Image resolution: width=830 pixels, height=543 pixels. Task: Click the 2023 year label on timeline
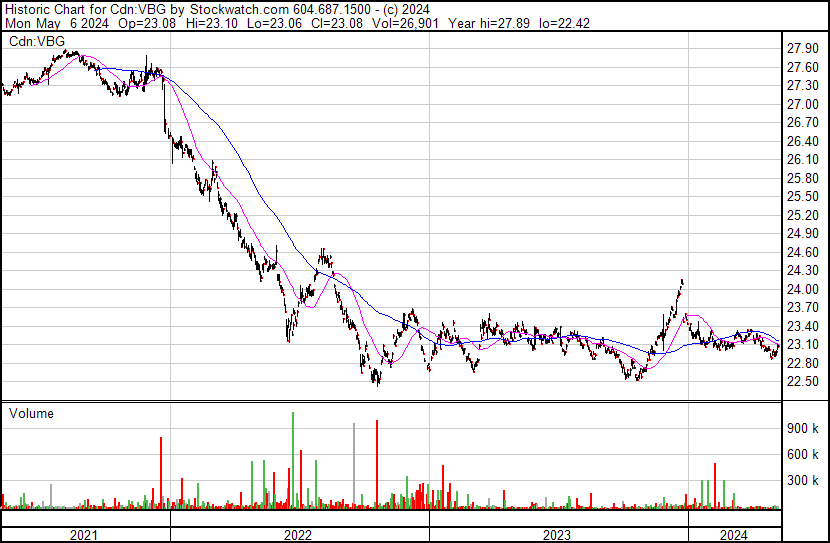(557, 535)
